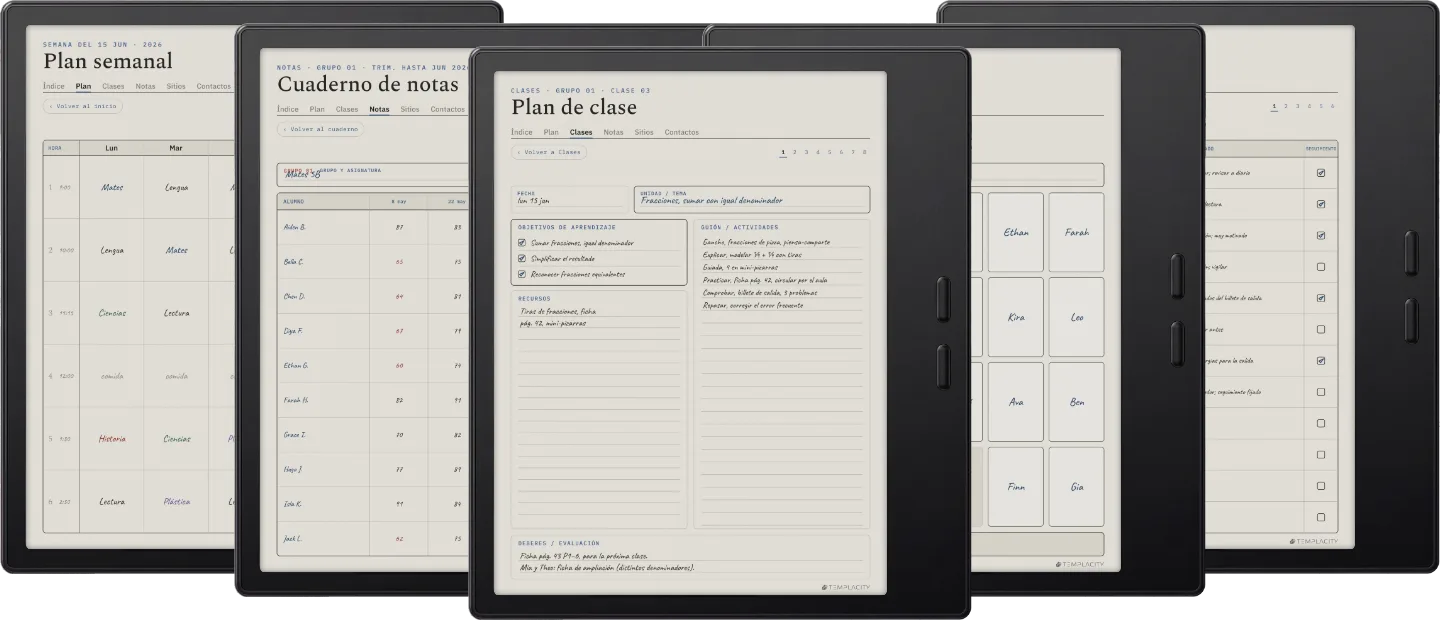Go to page 8 in Plan de clase
1440x620 pixels.
864,152
